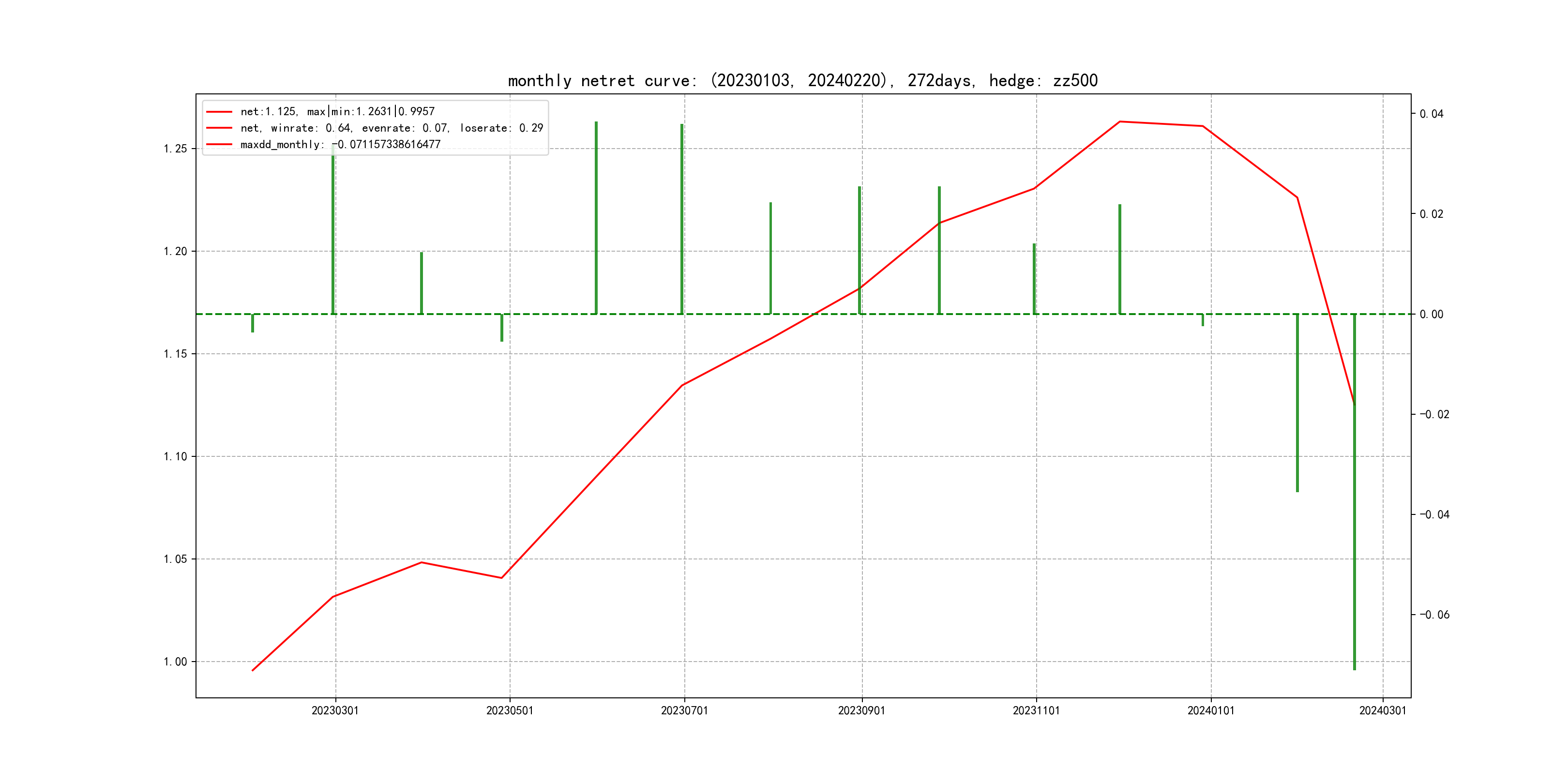This screenshot has height=784, width=1568.
Task: Click x-axis label 20240301
Action: click(1382, 710)
